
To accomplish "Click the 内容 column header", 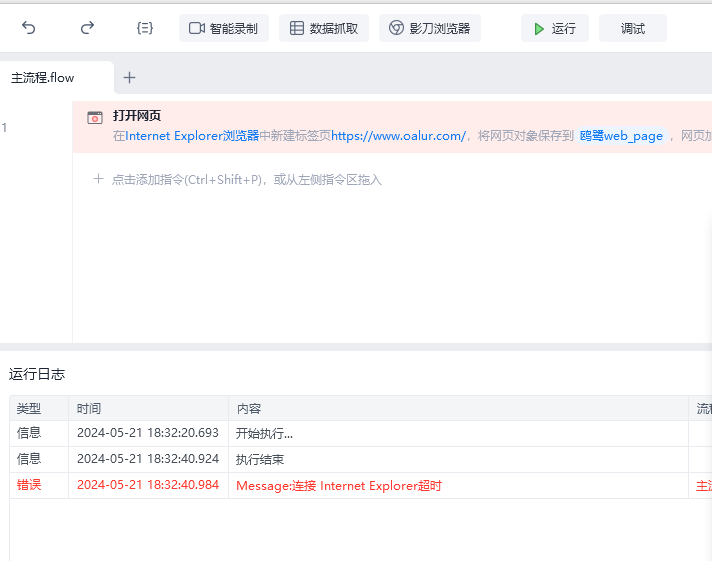I will point(249,408).
